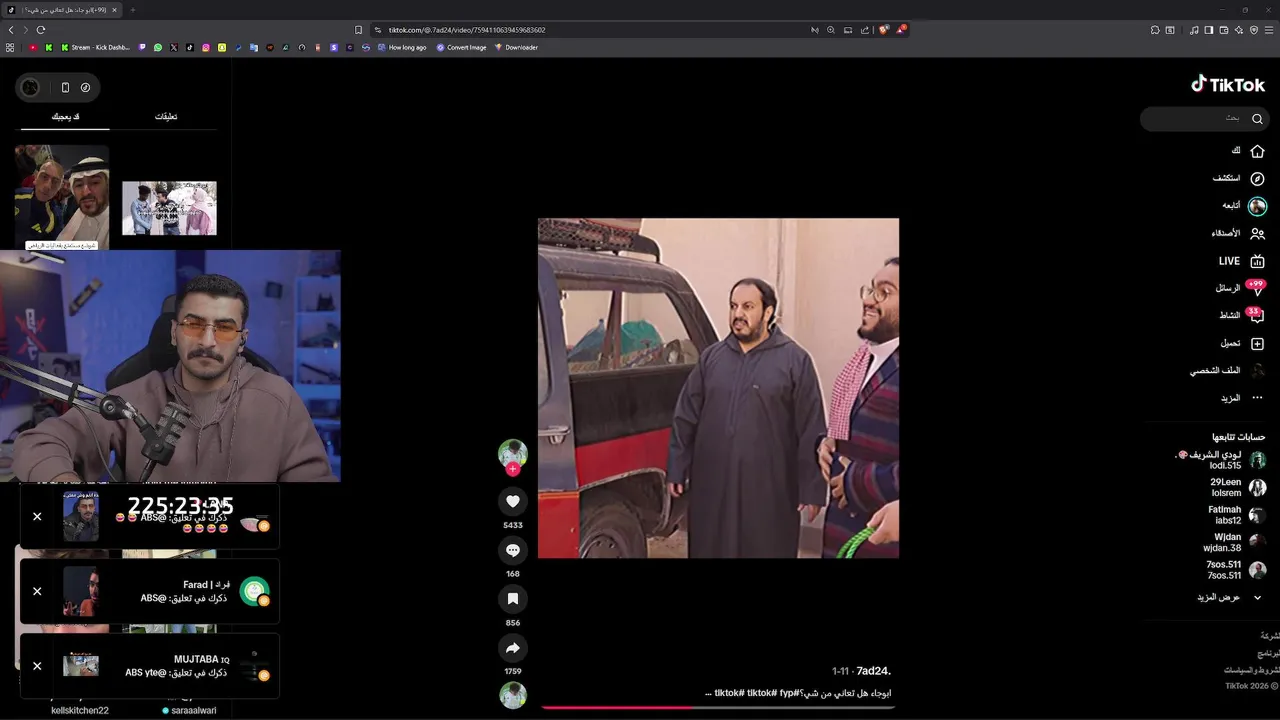Save the video with the bookmark icon

coord(513,599)
